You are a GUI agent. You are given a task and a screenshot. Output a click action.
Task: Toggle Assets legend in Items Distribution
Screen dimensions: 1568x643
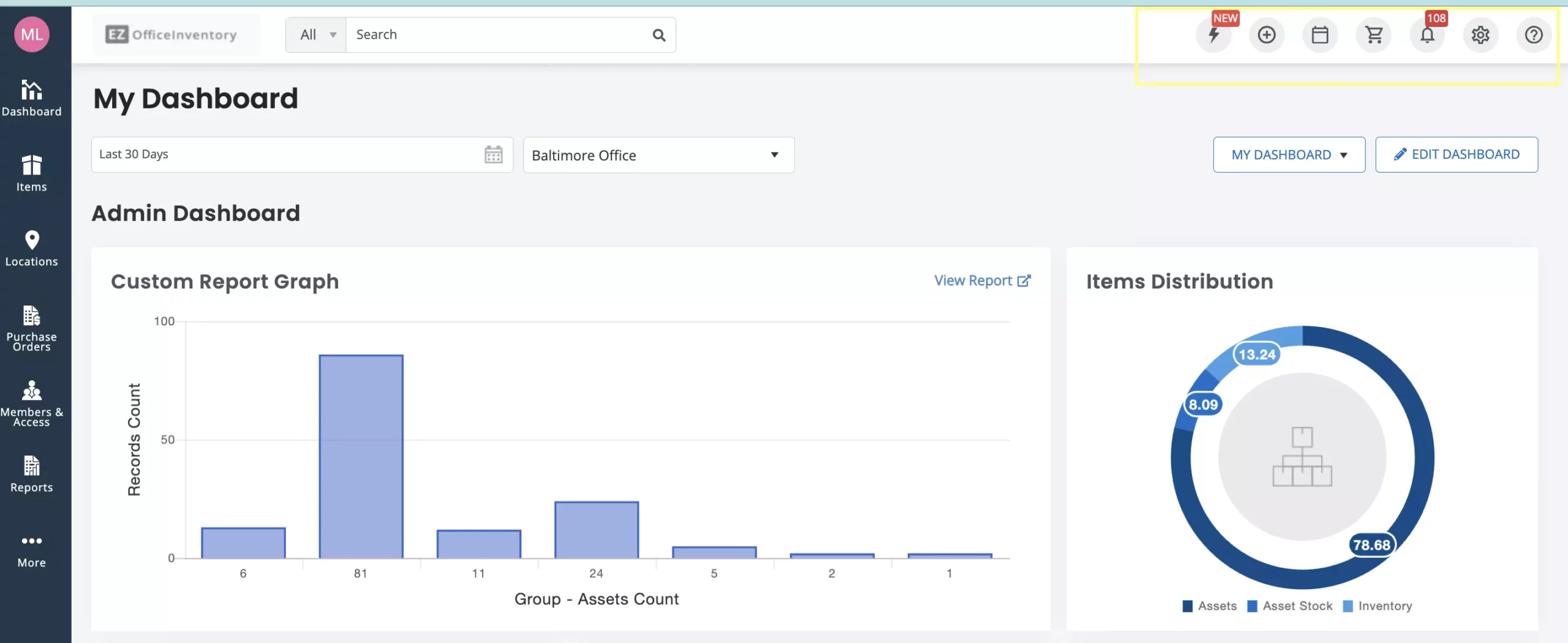coord(1210,606)
